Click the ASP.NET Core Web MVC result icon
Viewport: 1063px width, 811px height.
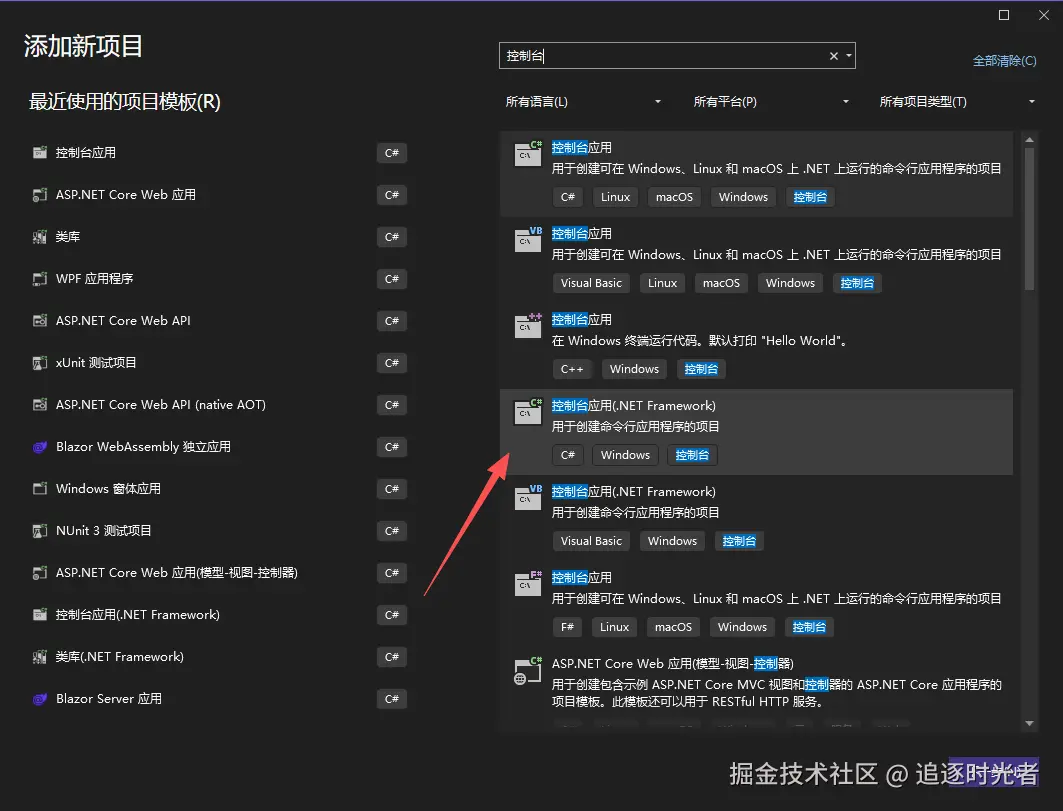pyautogui.click(x=528, y=671)
